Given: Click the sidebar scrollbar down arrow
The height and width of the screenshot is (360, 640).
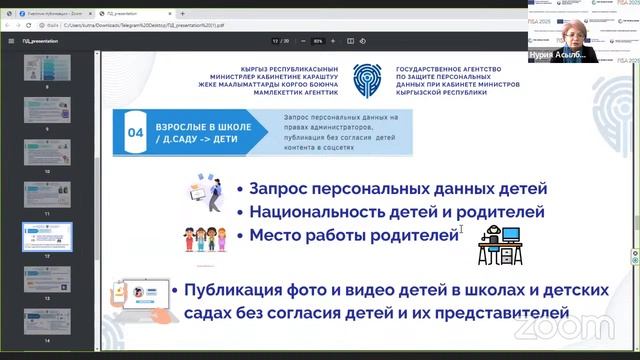Looking at the screenshot, I should [97, 348].
